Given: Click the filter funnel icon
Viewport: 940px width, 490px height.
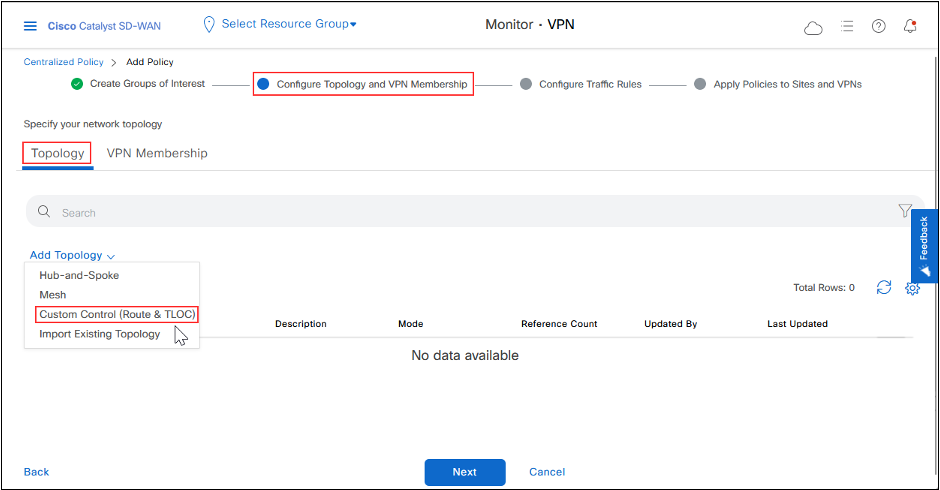Looking at the screenshot, I should tap(905, 211).
